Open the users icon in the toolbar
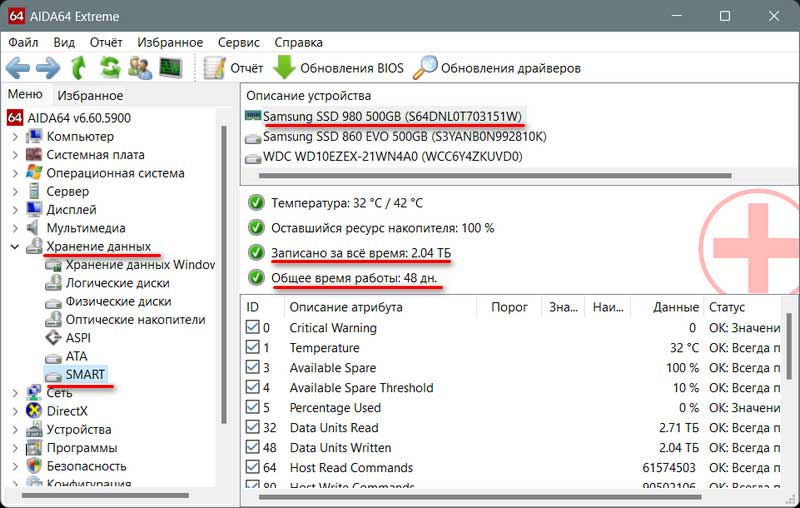 (140, 68)
